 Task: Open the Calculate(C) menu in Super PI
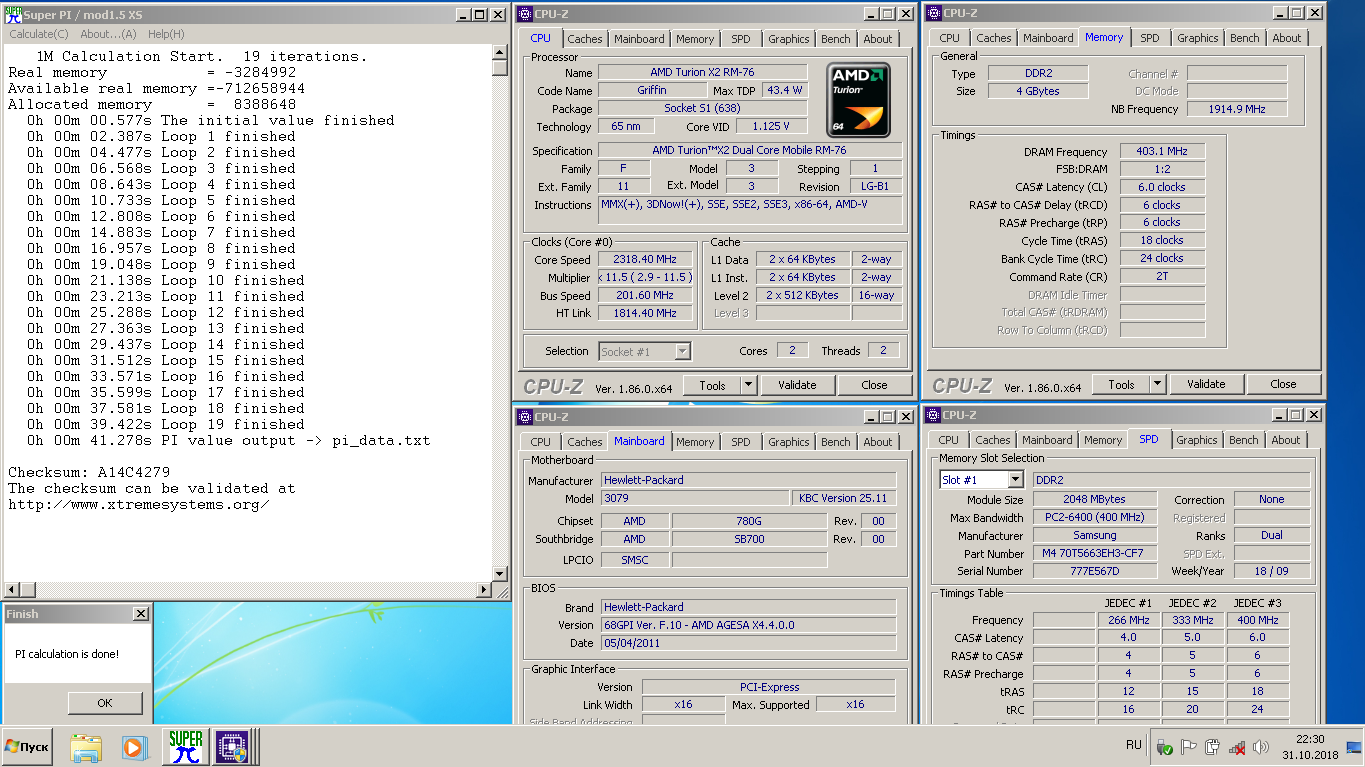click(x=39, y=34)
